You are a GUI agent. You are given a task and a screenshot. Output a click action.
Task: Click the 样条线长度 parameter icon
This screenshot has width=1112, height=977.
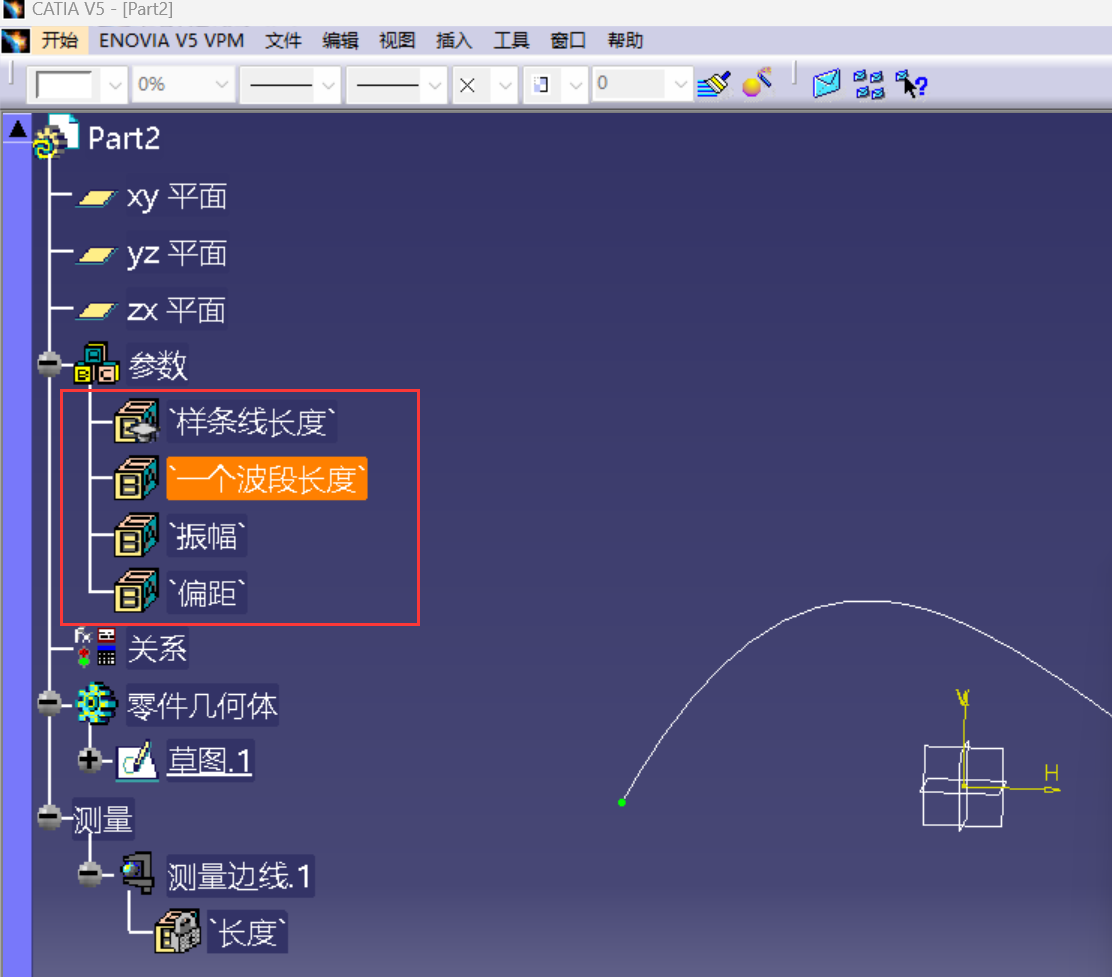136,421
